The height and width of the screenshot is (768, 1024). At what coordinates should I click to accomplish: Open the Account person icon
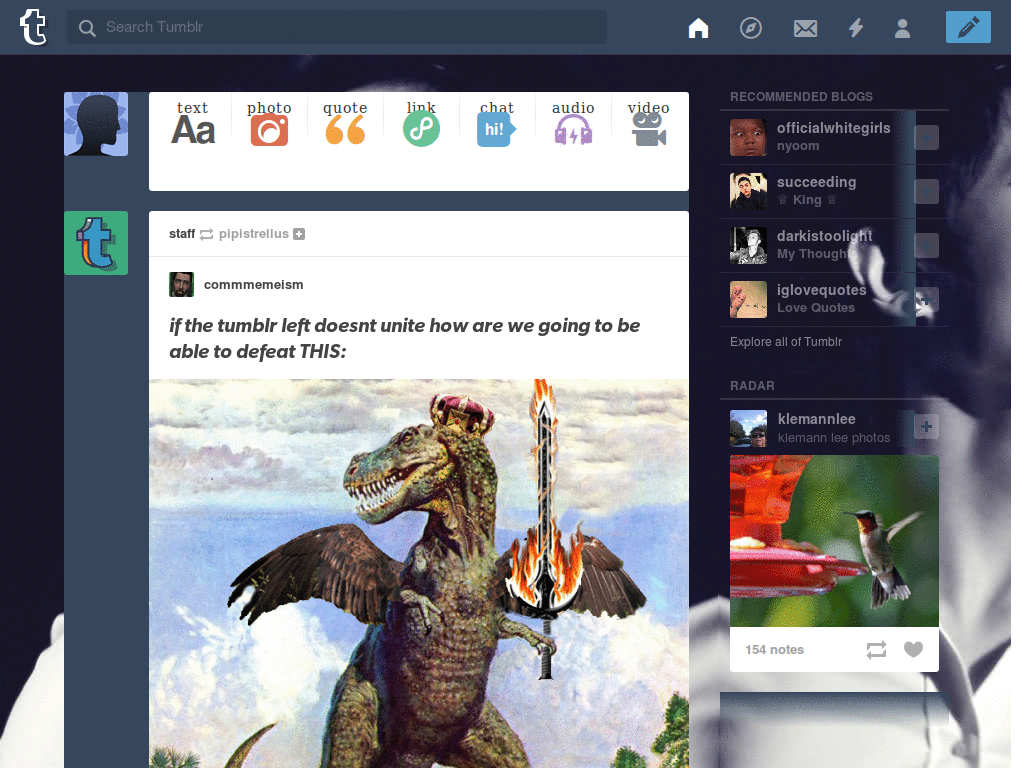903,28
